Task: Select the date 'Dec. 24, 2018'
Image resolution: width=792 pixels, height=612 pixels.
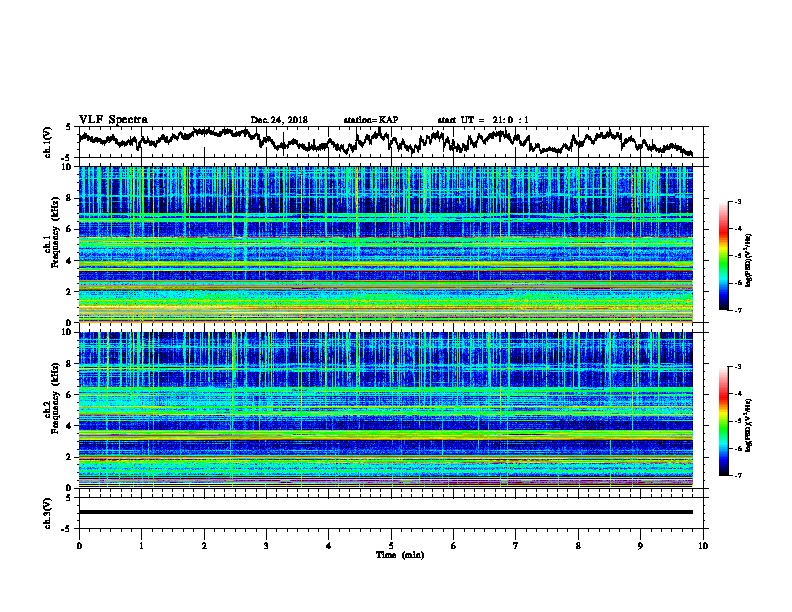Action: click(x=279, y=120)
